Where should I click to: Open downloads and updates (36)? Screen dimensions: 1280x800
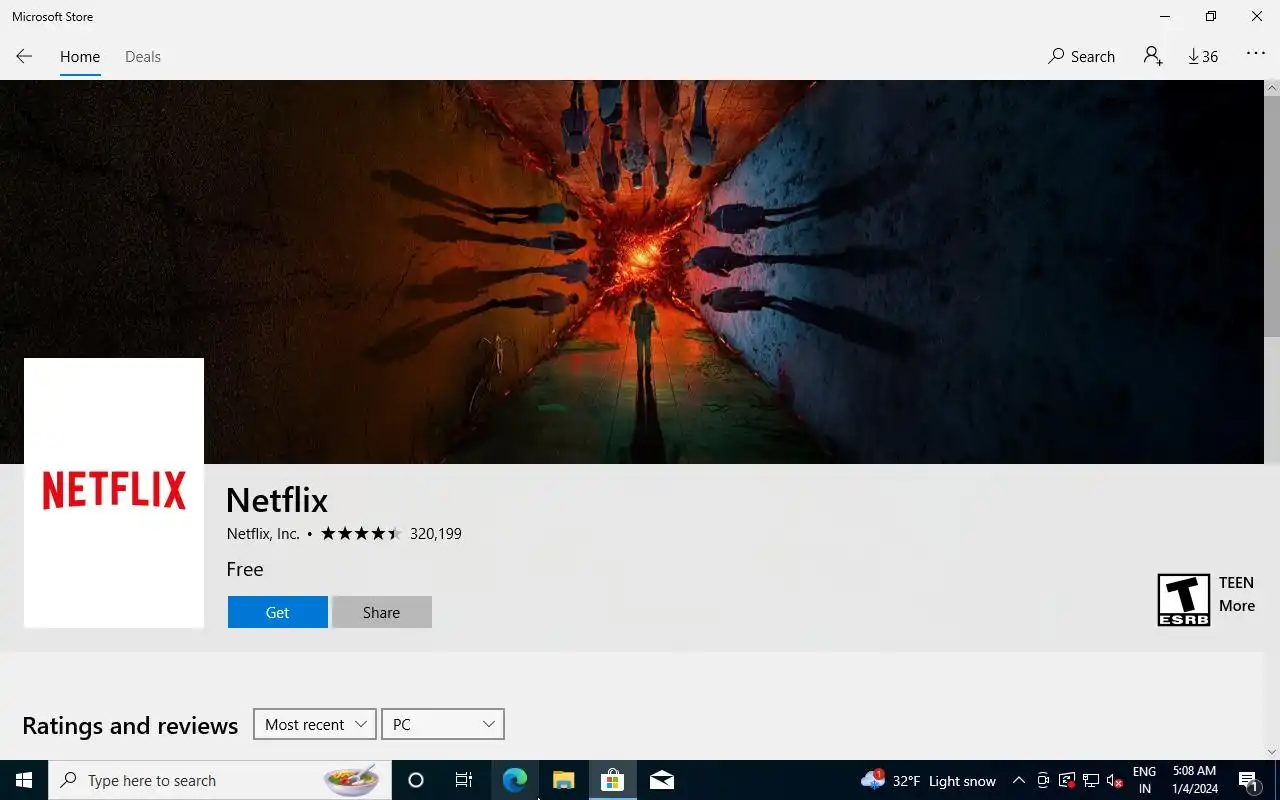(x=1203, y=57)
